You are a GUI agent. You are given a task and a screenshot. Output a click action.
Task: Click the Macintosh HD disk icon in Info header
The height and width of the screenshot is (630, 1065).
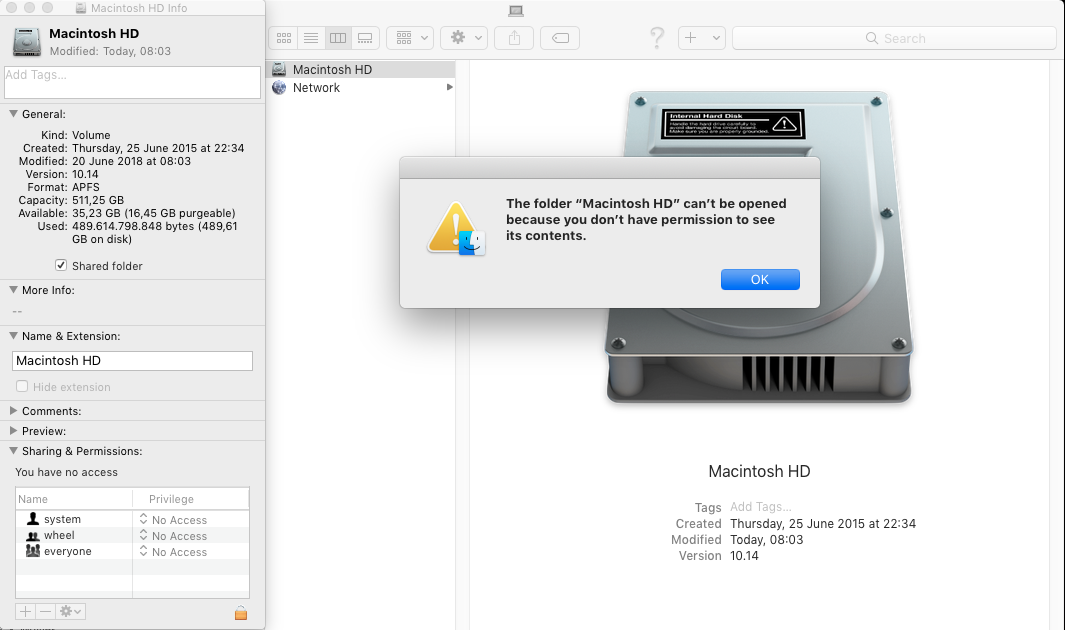26,41
